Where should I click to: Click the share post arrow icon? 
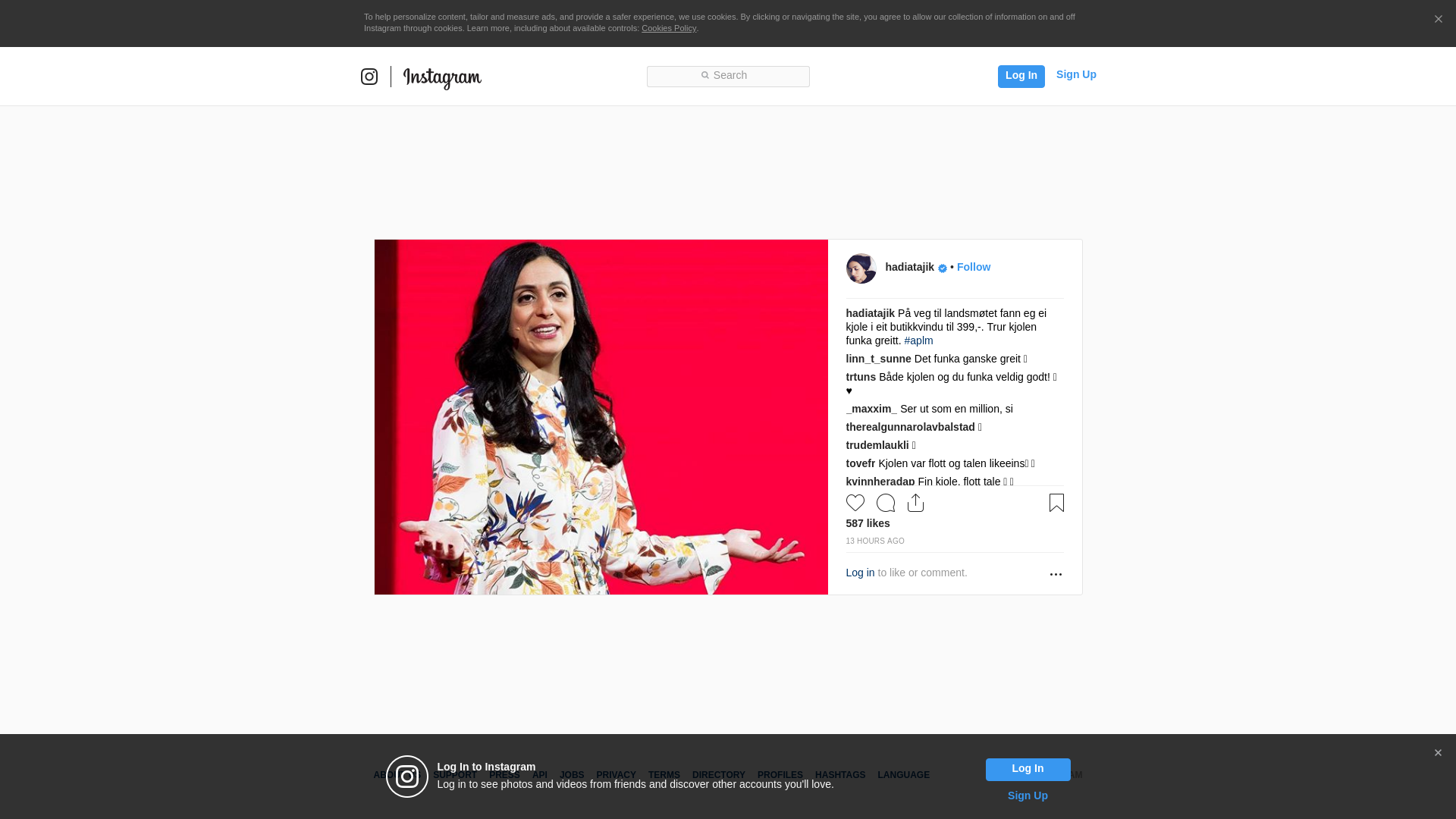915,503
